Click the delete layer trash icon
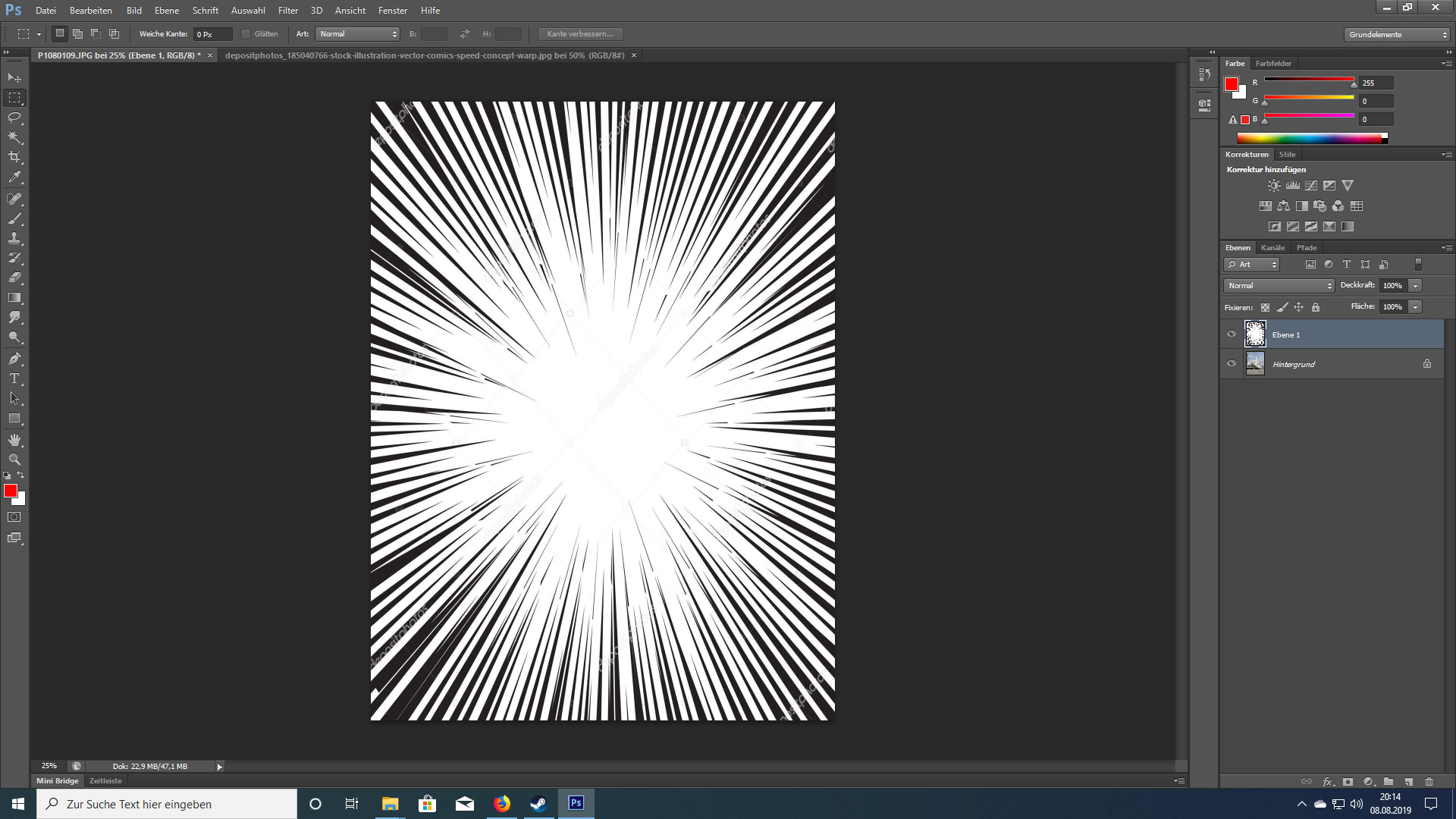Viewport: 1456px width, 819px height. (1429, 781)
